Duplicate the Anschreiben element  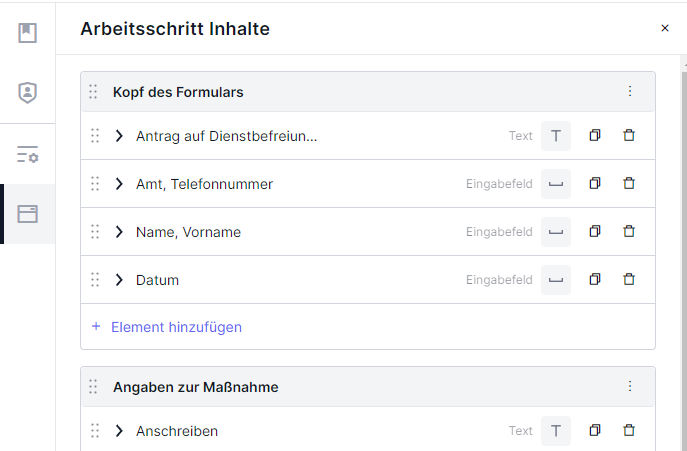click(x=595, y=430)
